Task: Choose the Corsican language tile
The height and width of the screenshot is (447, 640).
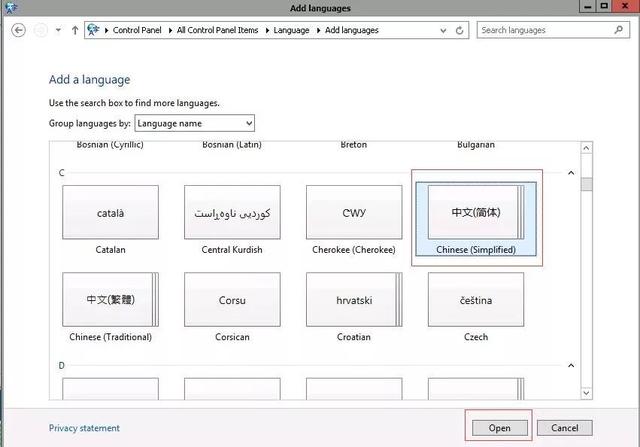Action: click(232, 300)
